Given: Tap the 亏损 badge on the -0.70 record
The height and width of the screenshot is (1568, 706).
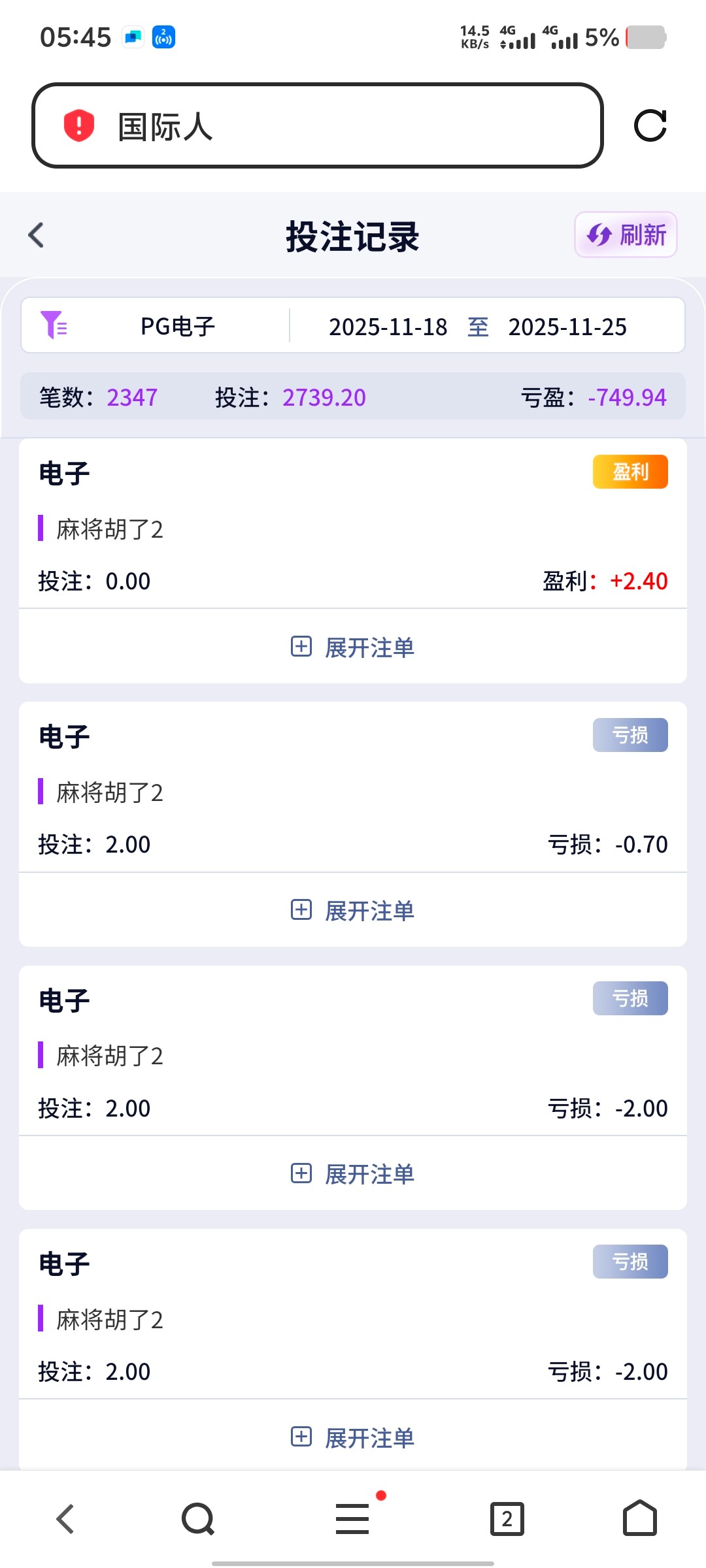Looking at the screenshot, I should [630, 735].
